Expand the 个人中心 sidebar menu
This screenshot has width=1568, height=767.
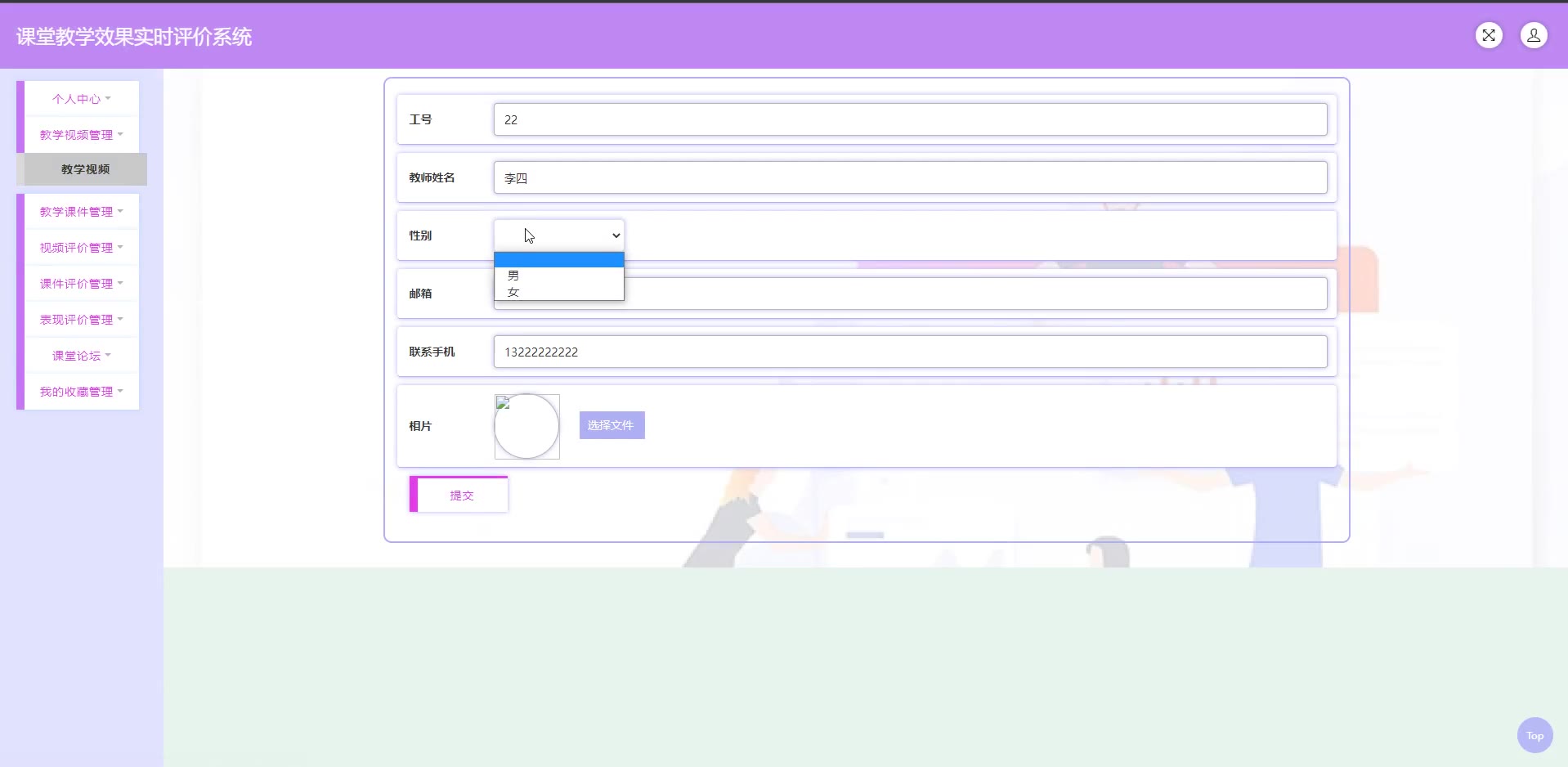(x=82, y=99)
